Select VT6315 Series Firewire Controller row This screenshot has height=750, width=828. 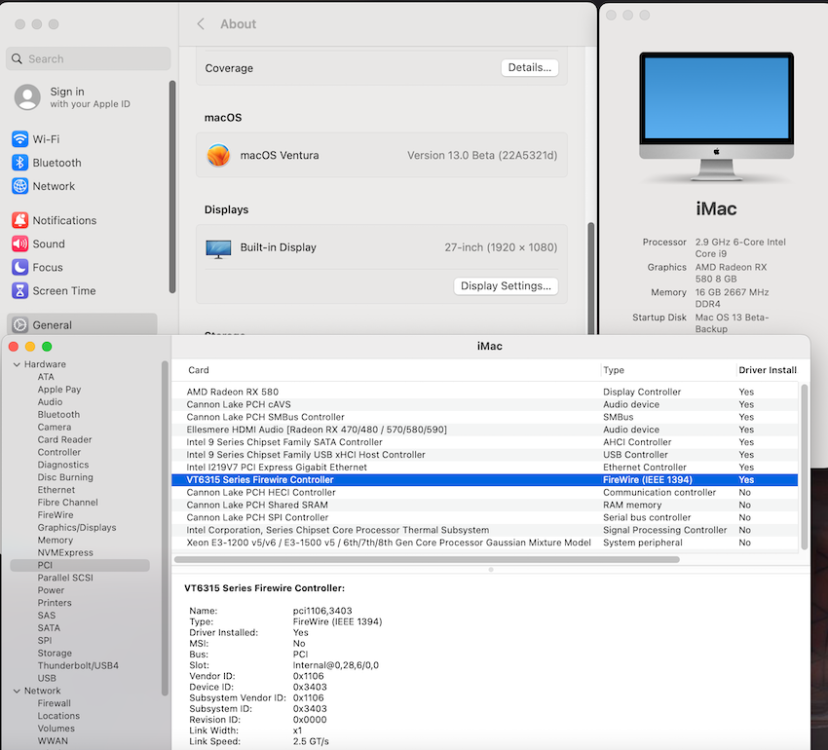[485, 480]
